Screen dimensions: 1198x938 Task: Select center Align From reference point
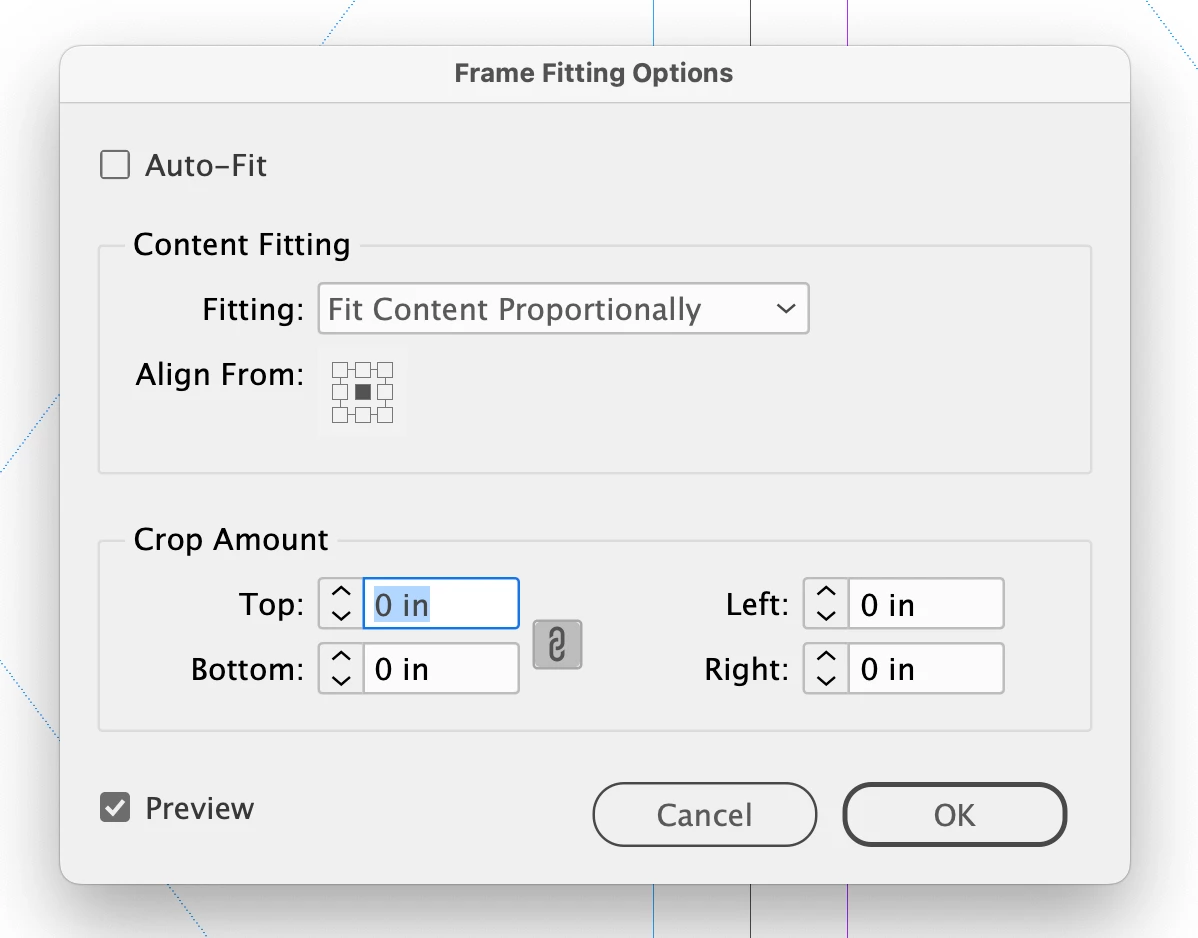[363, 392]
